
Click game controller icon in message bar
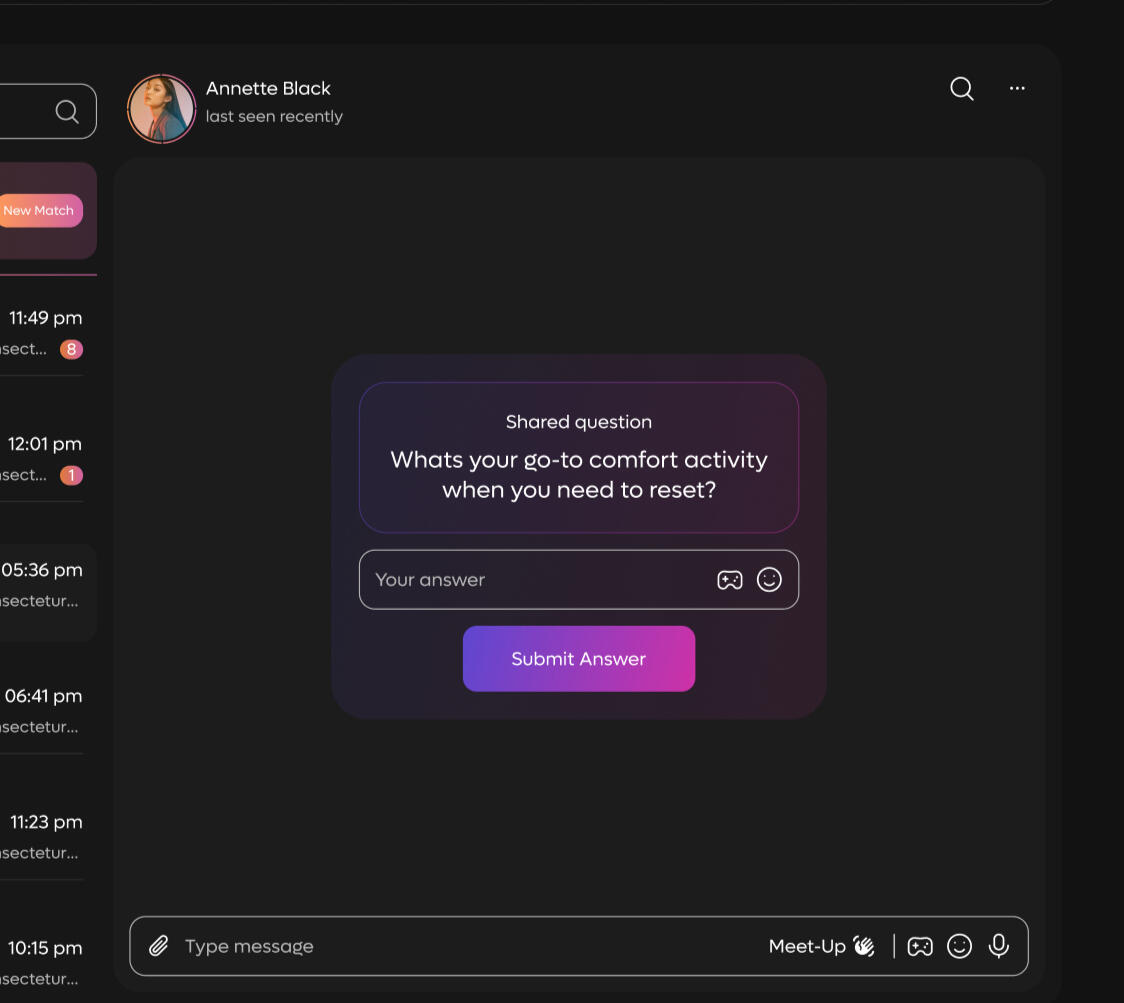(x=920, y=946)
